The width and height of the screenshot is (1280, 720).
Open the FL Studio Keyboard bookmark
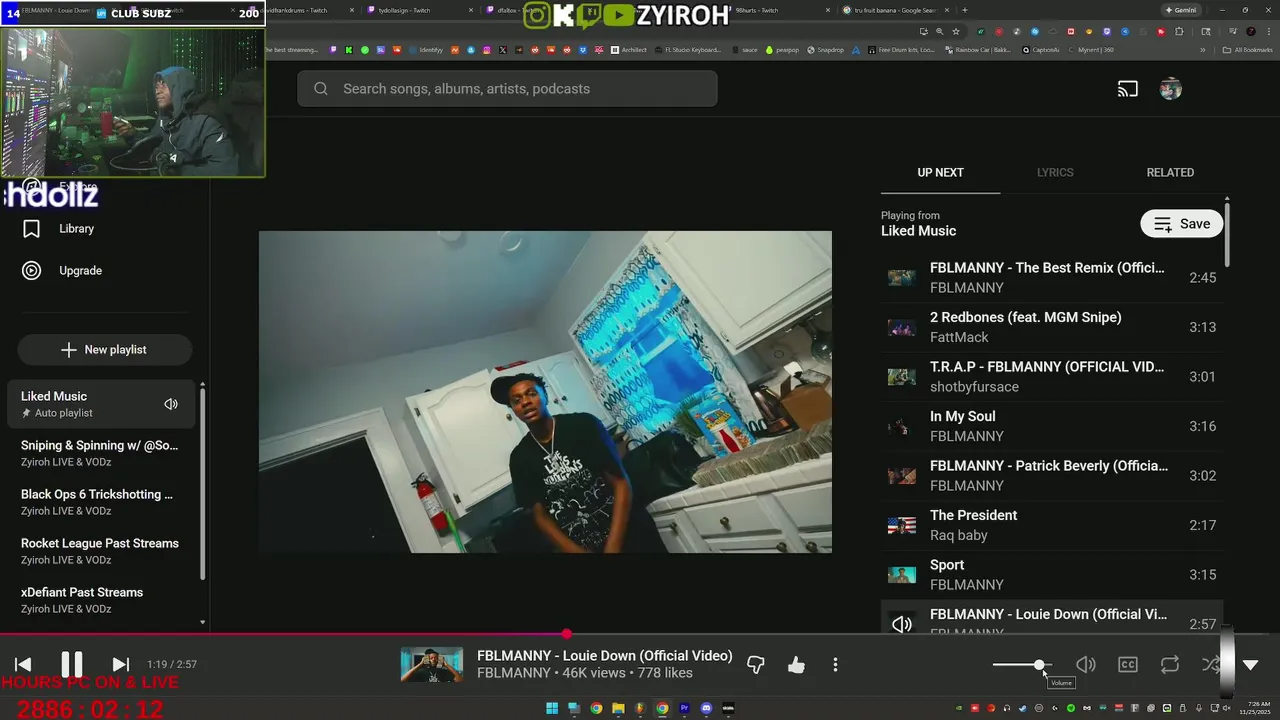[687, 50]
